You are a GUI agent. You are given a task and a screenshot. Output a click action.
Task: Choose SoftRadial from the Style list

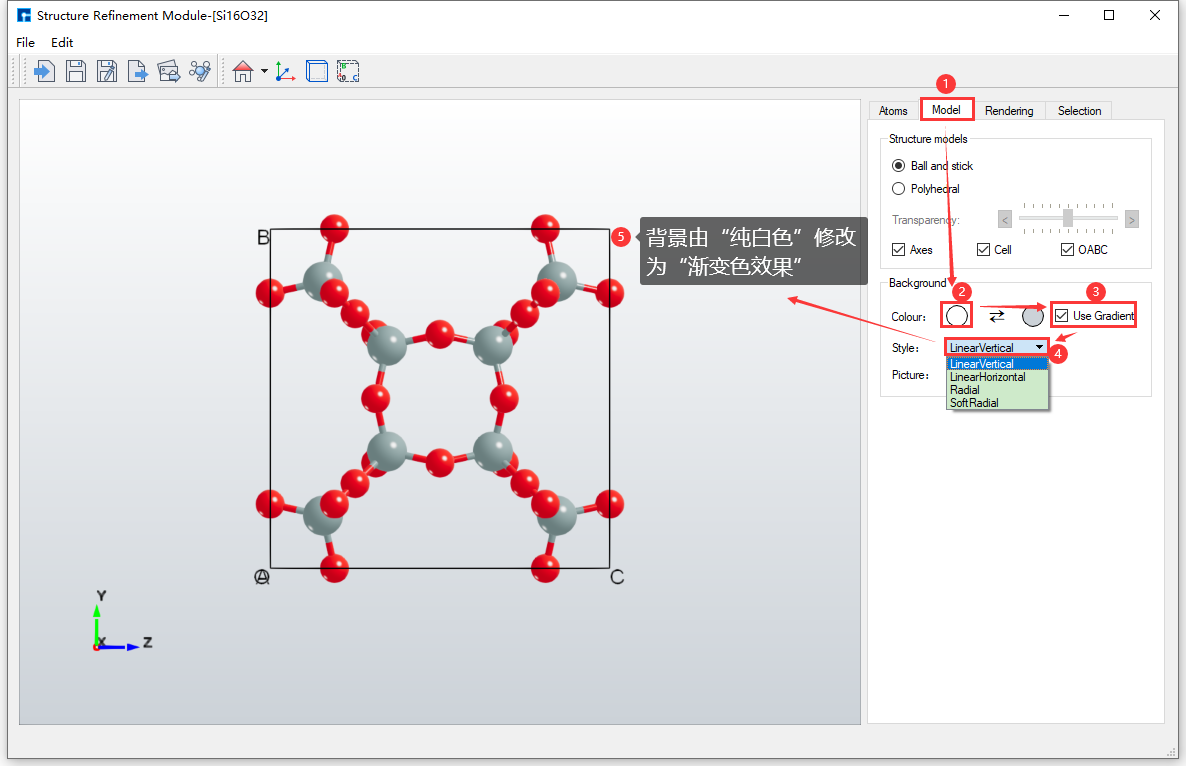[974, 403]
